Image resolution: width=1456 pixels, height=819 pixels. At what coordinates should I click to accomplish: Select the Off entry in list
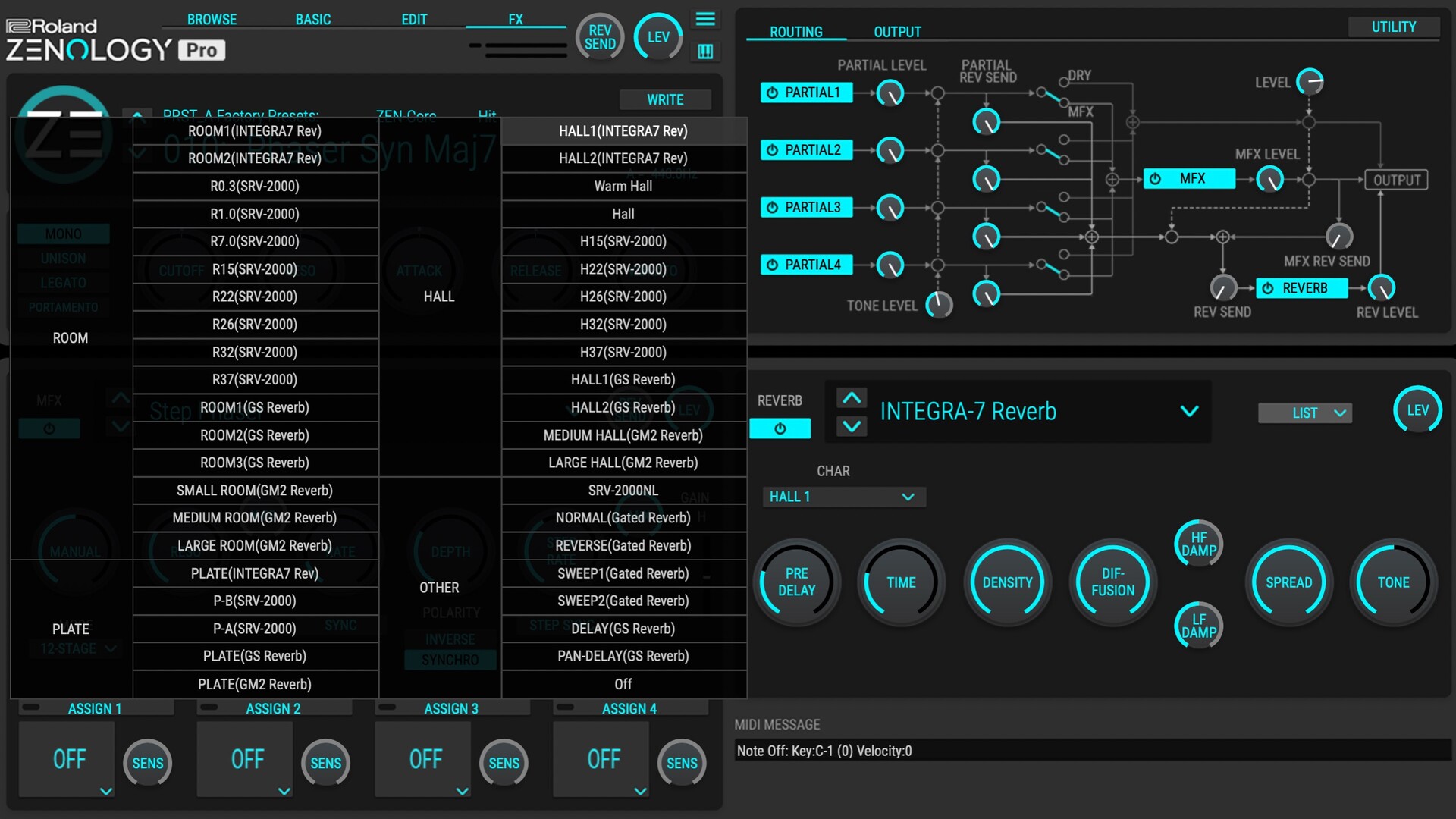[x=623, y=684]
